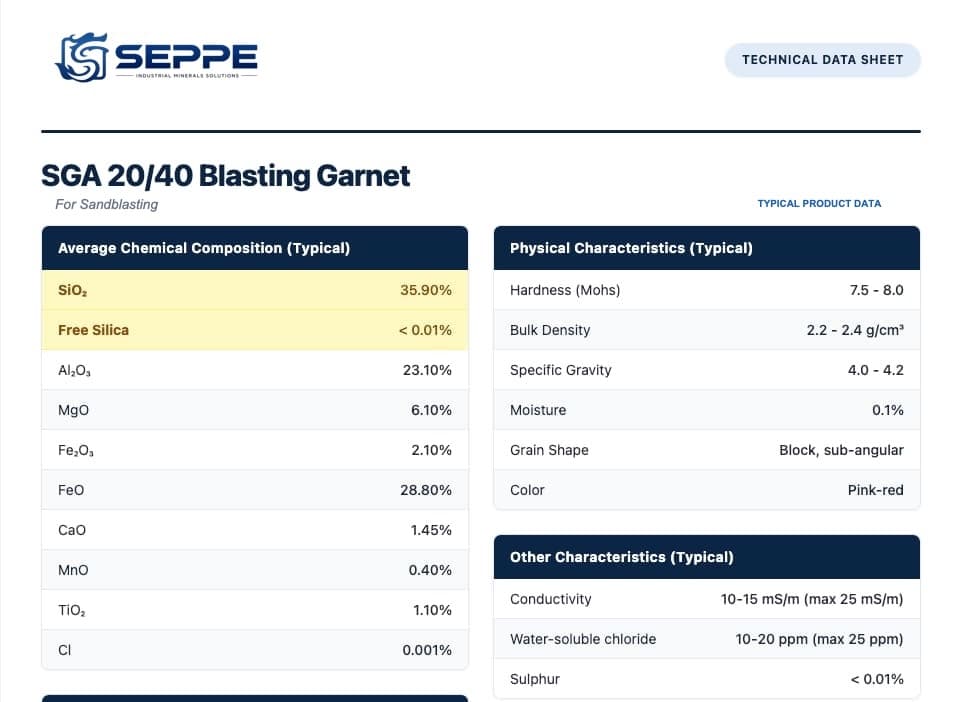Image resolution: width=960 pixels, height=702 pixels.
Task: Click the Hardness (Mohs) label
Action: click(564, 290)
